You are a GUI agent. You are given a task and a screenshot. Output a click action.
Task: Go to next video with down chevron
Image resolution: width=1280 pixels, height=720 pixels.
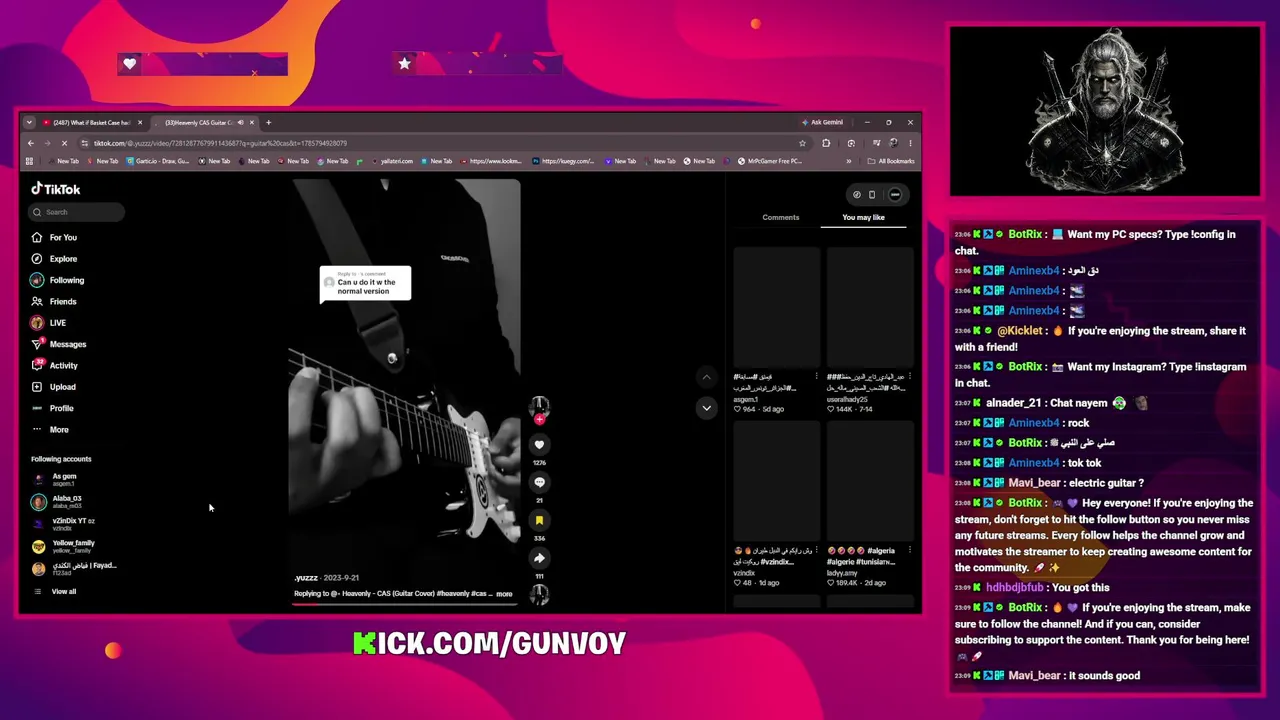[706, 408]
